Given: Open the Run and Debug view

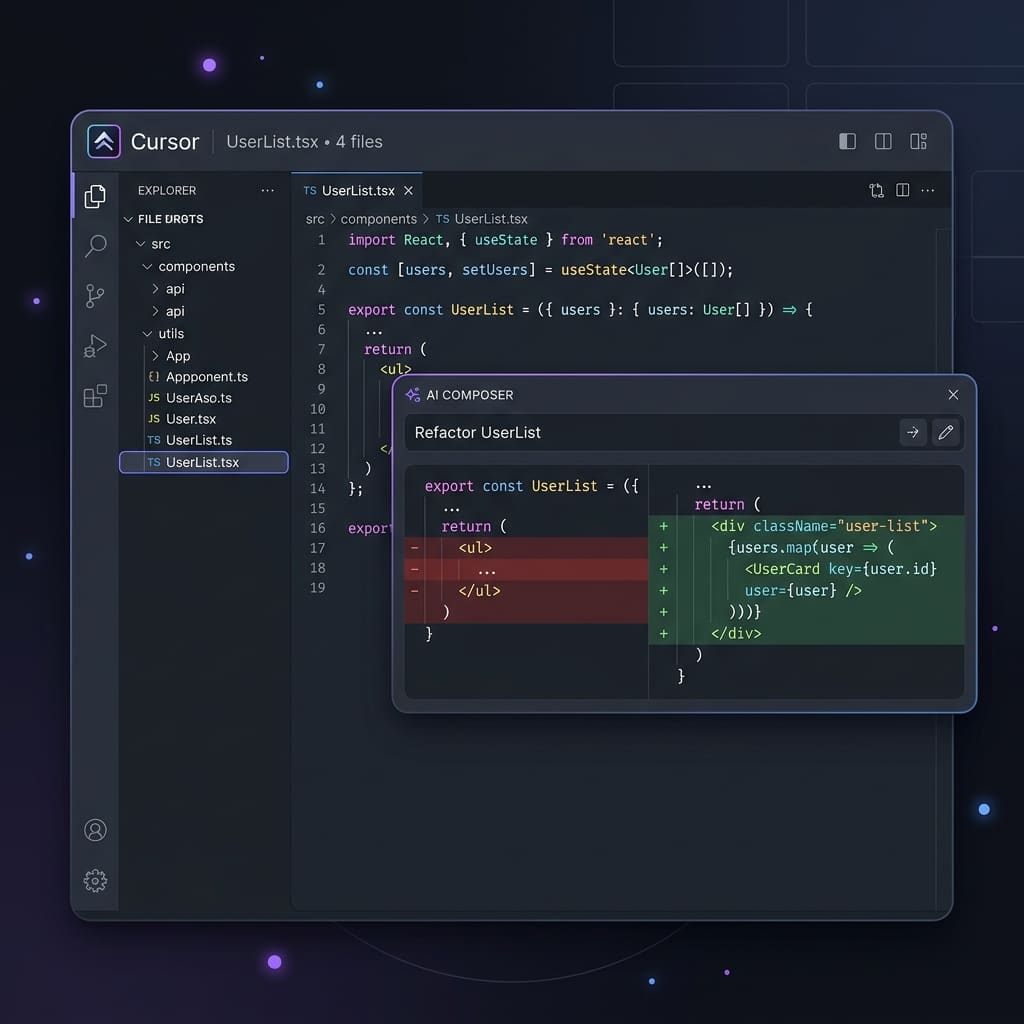Looking at the screenshot, I should (95, 345).
